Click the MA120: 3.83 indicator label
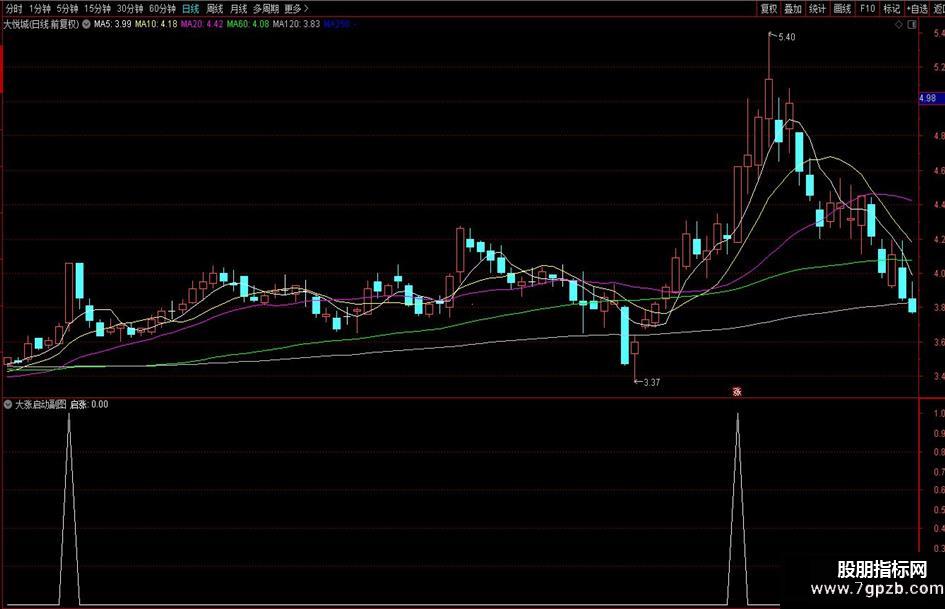This screenshot has height=609, width=945. tap(297, 24)
